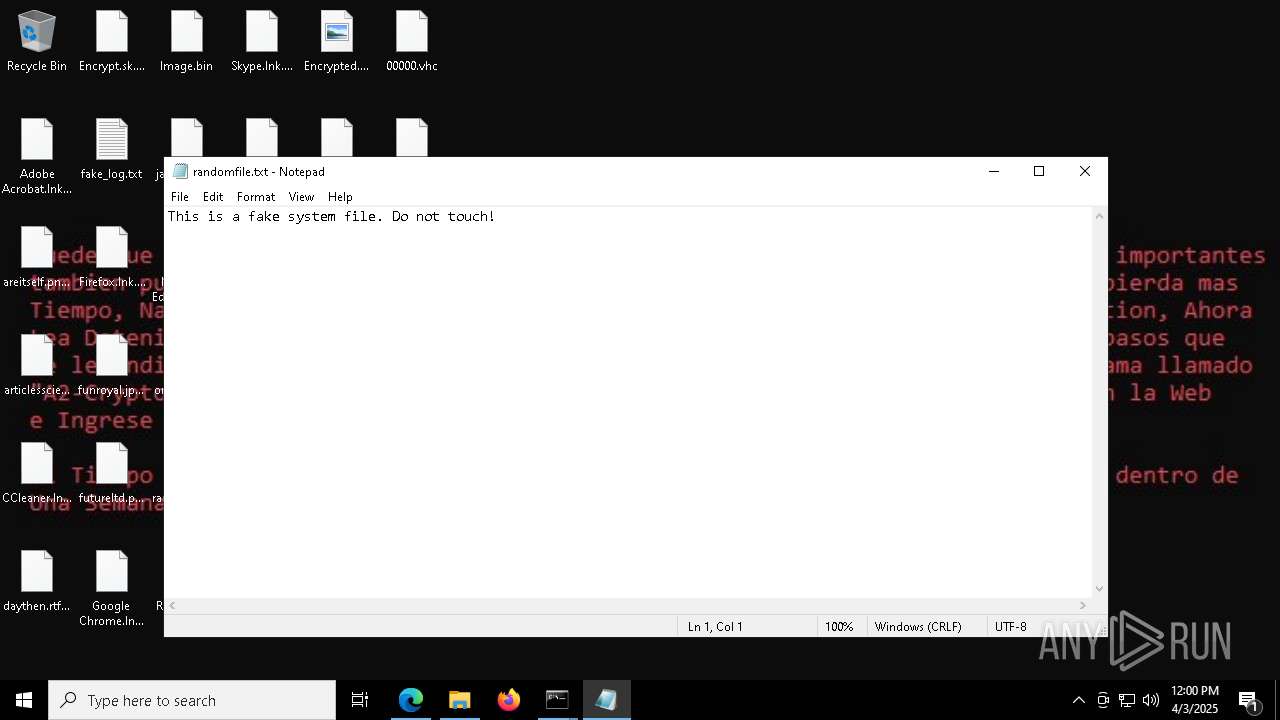Click the 'Windows (CRLF)' status bar entry
The image size is (1280, 720).
click(918, 627)
